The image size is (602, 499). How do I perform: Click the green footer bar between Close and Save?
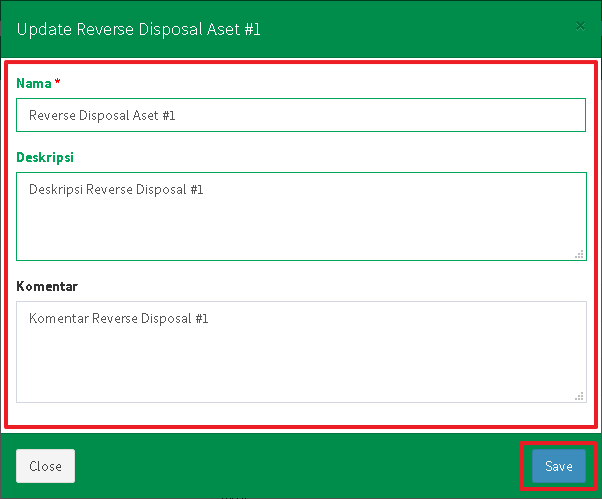click(x=300, y=466)
